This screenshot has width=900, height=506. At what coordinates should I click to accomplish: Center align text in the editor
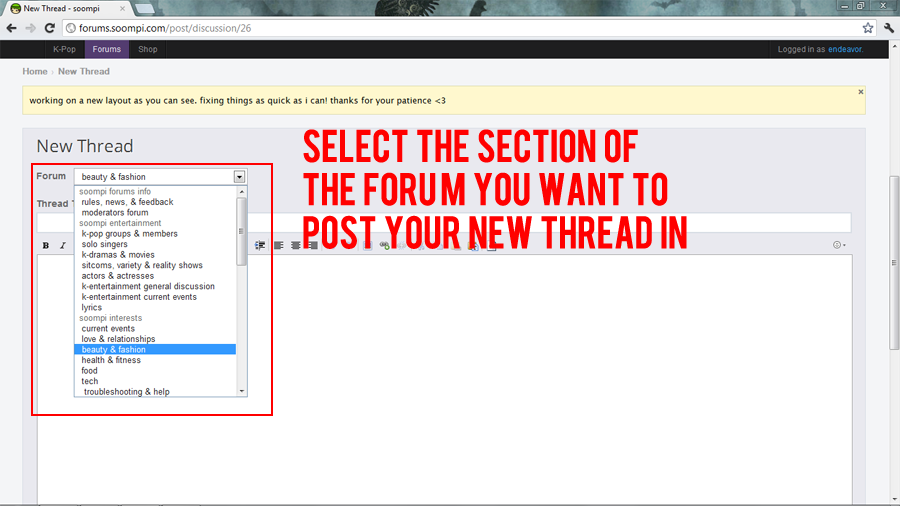296,246
